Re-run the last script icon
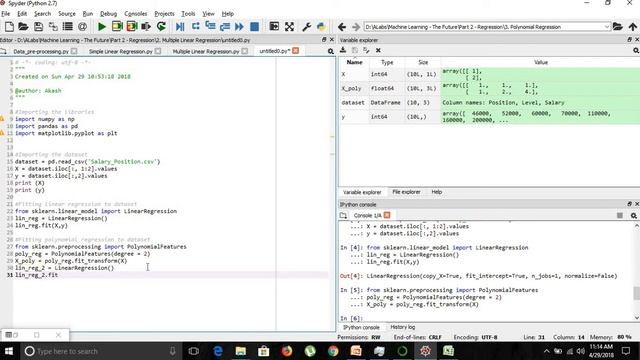640x360 pixels. click(x=161, y=27)
